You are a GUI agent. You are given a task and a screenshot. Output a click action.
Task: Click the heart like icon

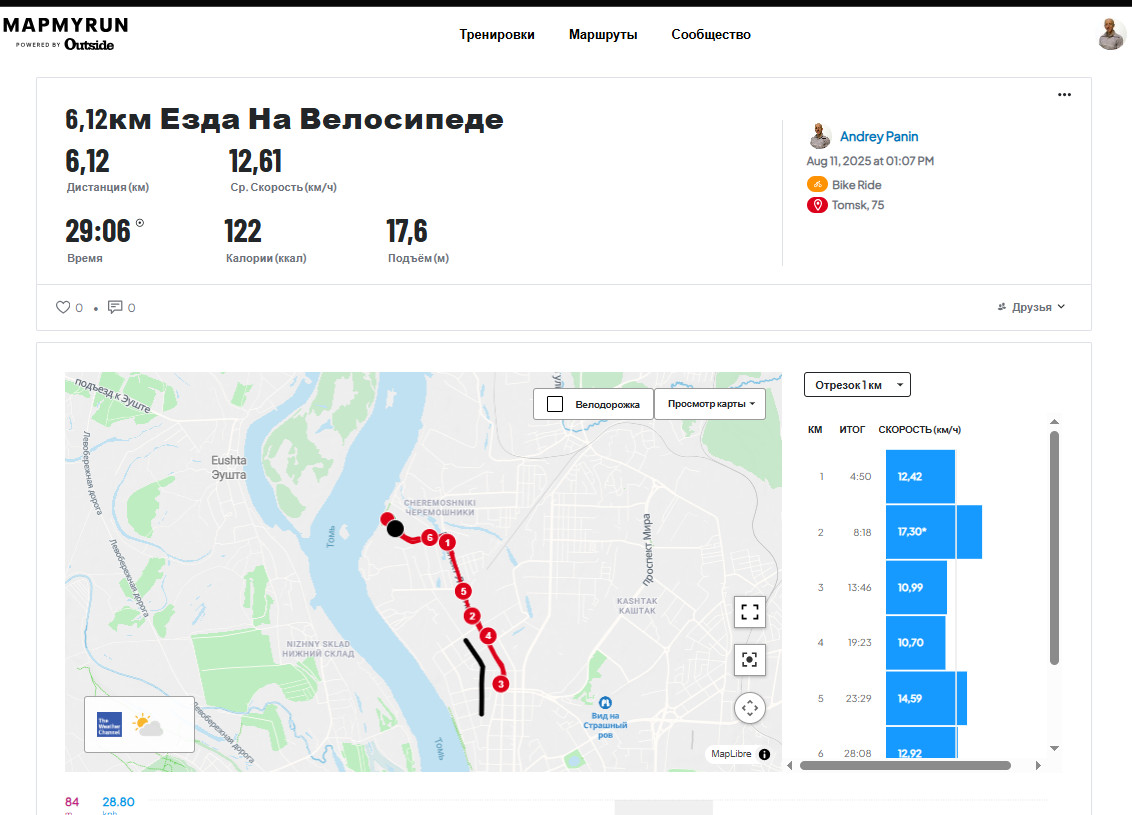pos(64,307)
